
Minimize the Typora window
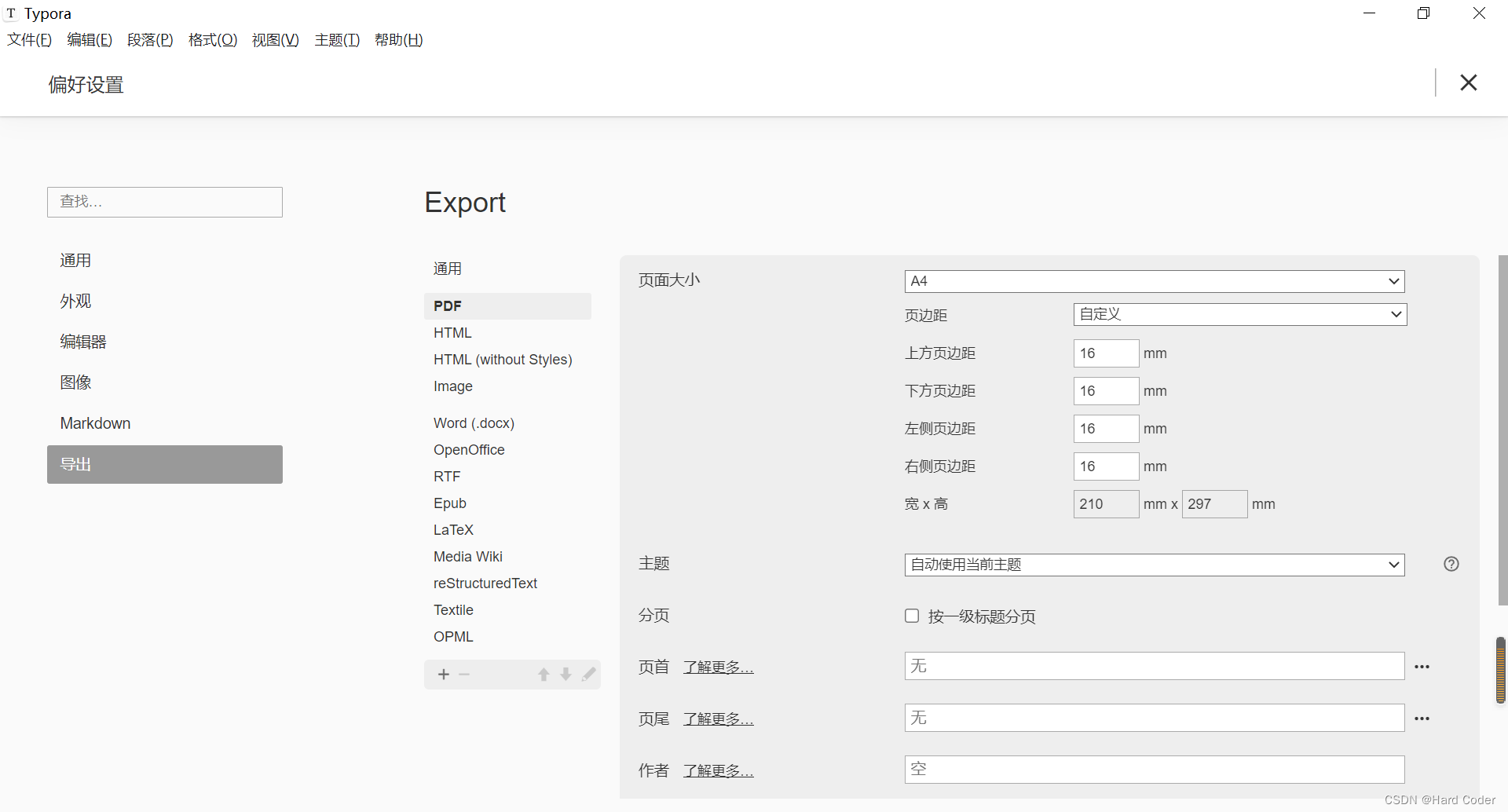point(1369,13)
